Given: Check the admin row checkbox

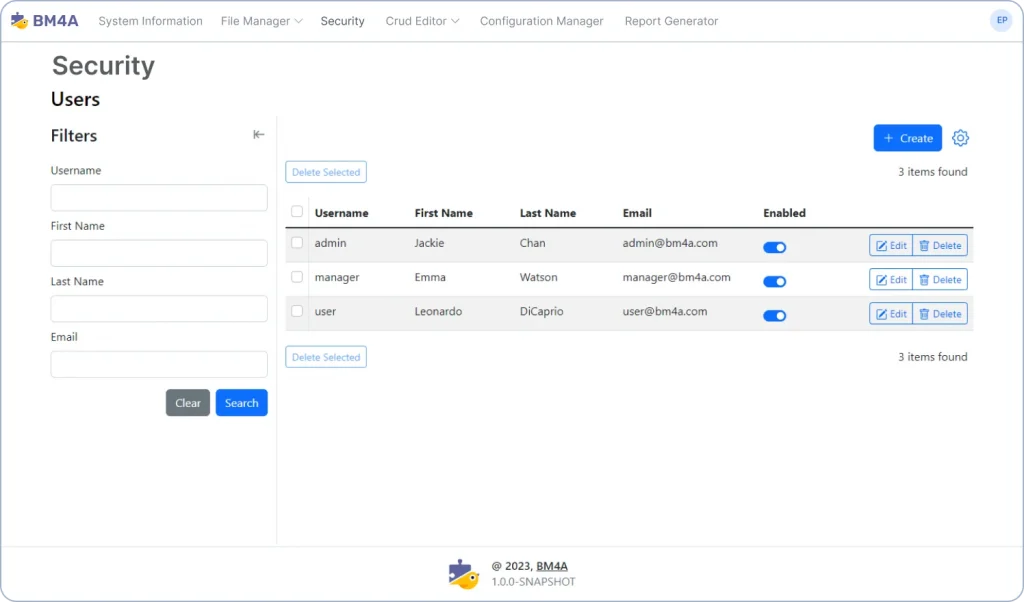Looking at the screenshot, I should (297, 243).
